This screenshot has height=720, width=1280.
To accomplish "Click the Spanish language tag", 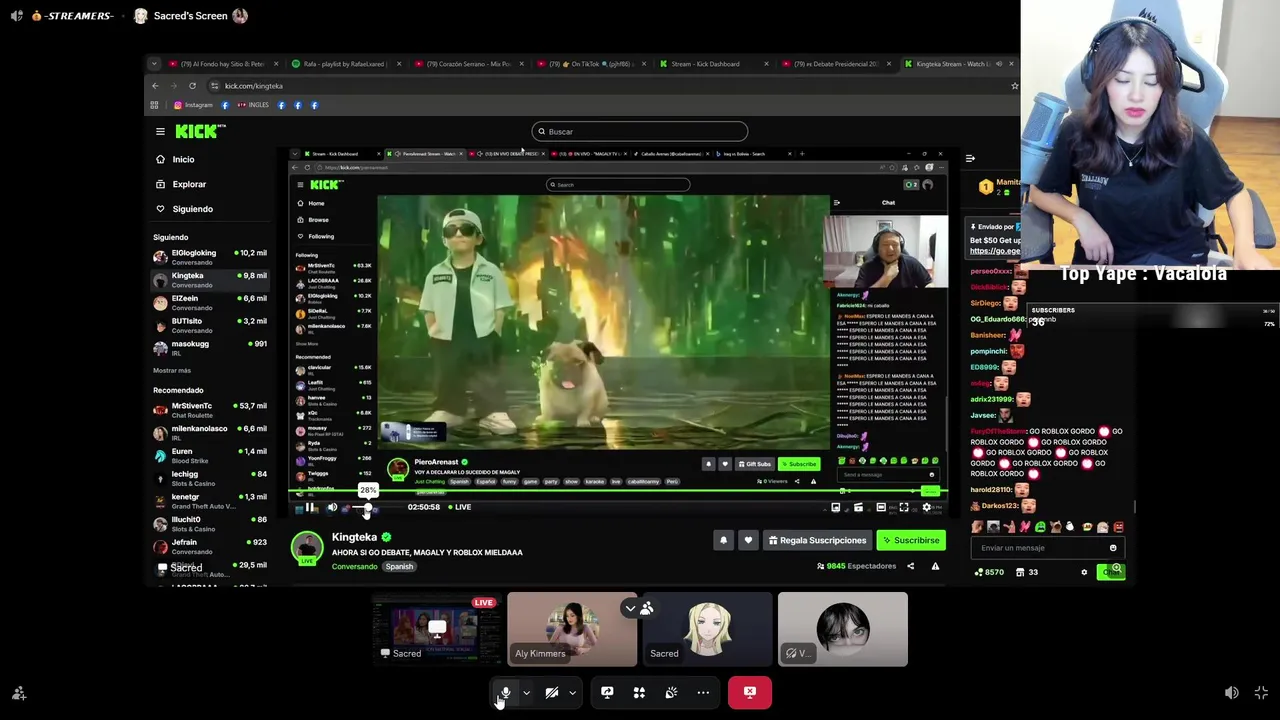I will pos(399,566).
